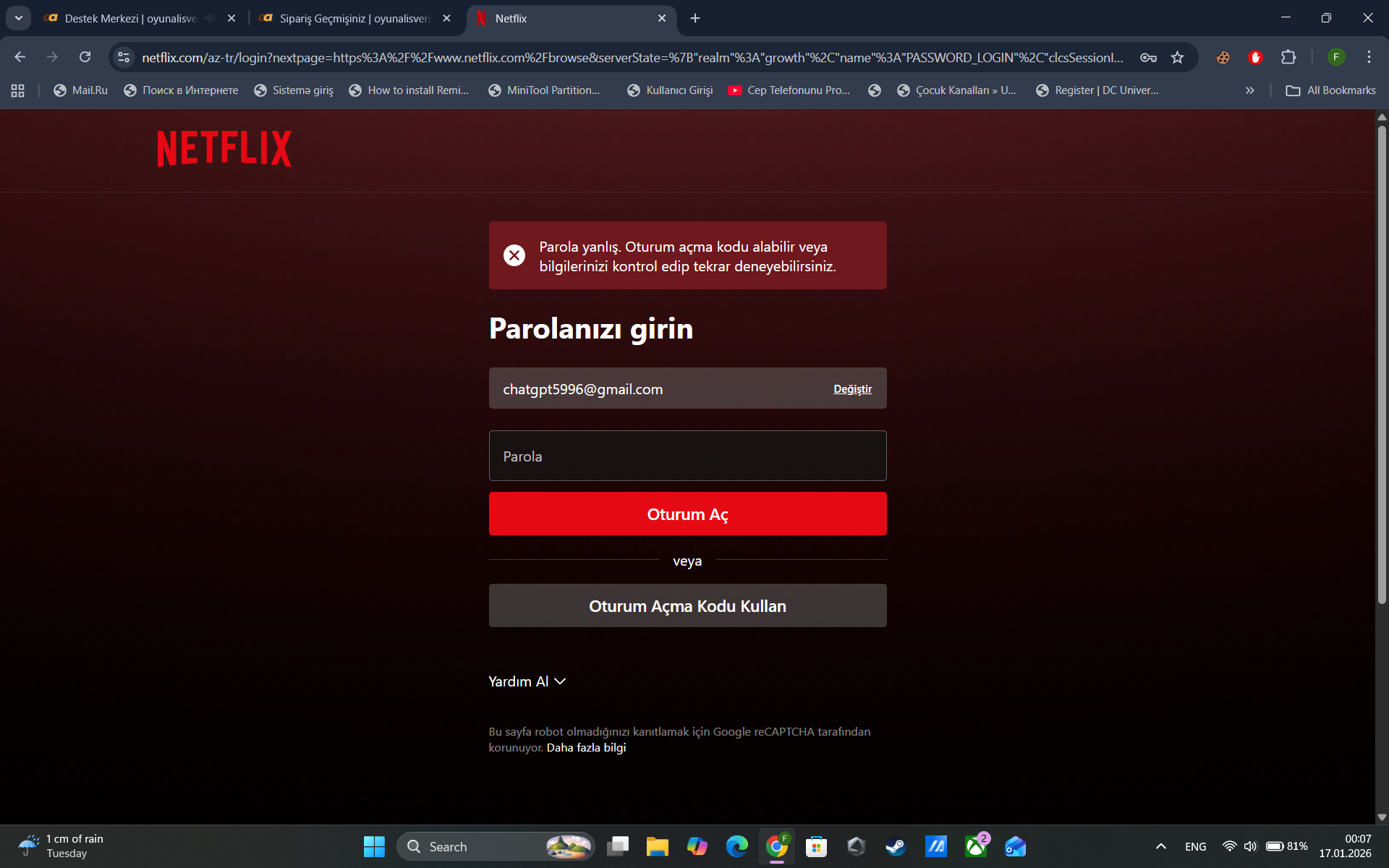Screen dimensions: 1389x868
Task: Show hidden system tray icons
Action: pyautogui.click(x=1160, y=846)
